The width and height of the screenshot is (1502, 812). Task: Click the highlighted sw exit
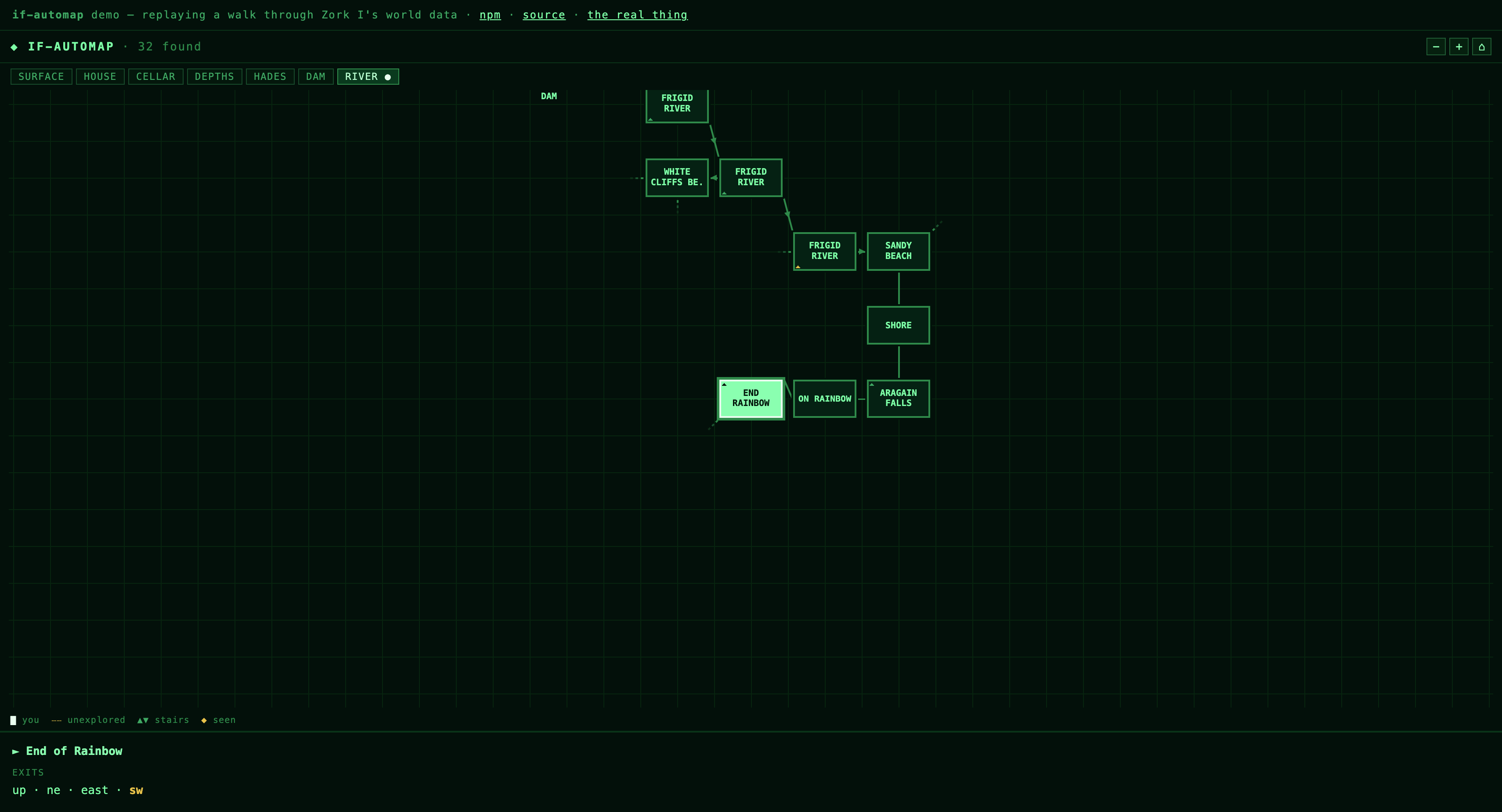(136, 790)
